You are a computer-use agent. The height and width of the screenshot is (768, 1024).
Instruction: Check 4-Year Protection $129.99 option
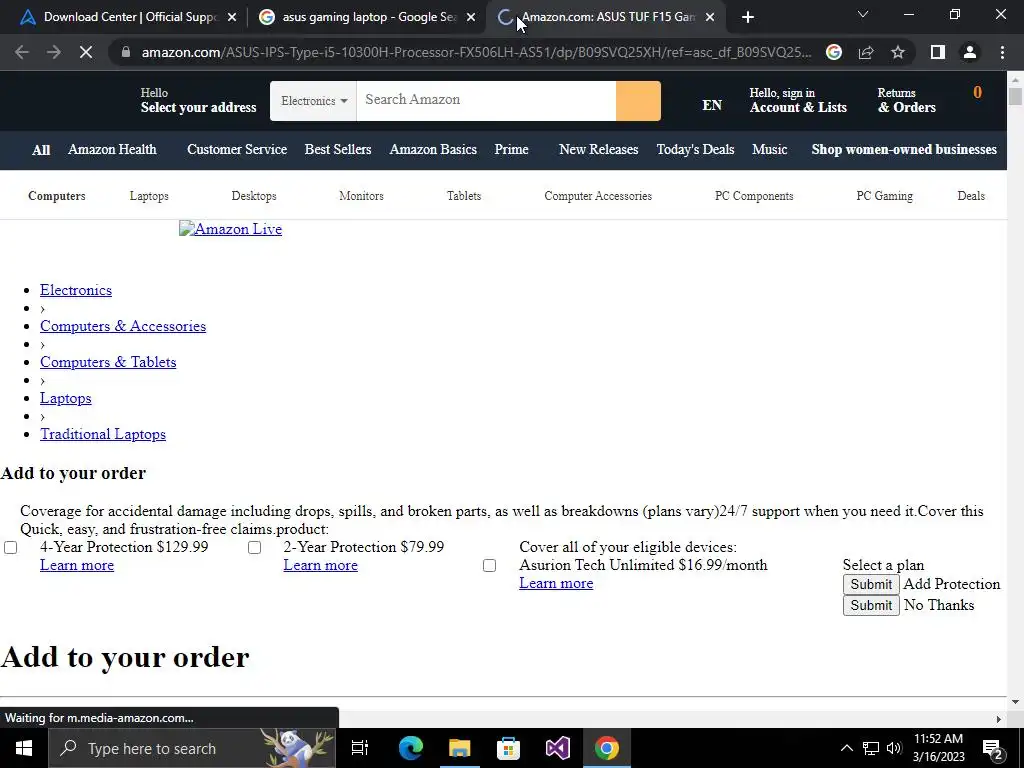(x=10, y=547)
